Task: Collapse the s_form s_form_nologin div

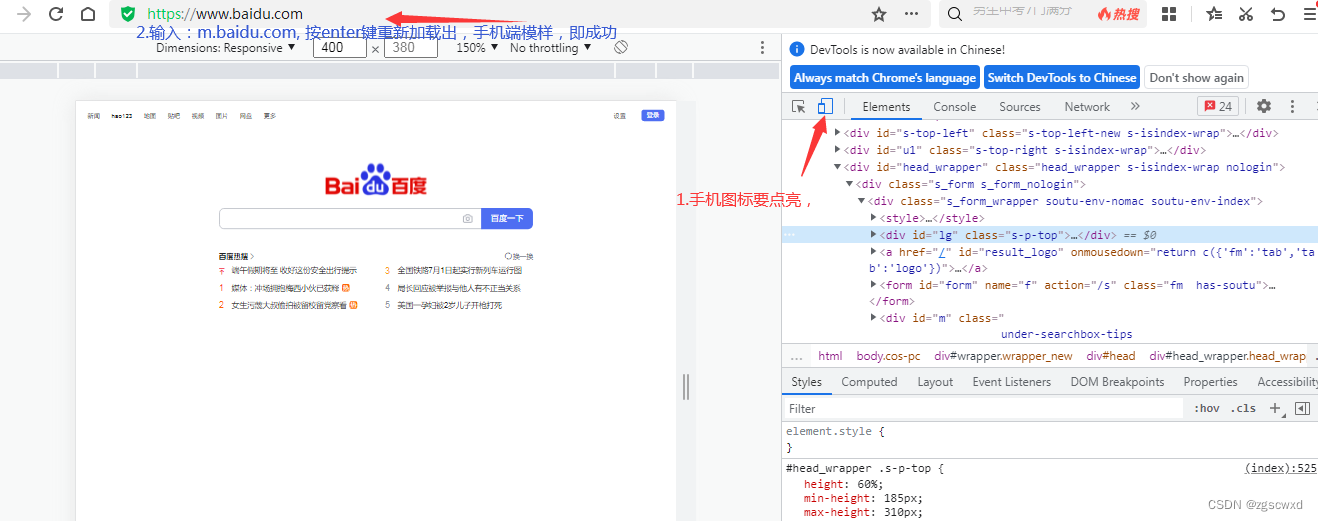Action: click(x=850, y=184)
